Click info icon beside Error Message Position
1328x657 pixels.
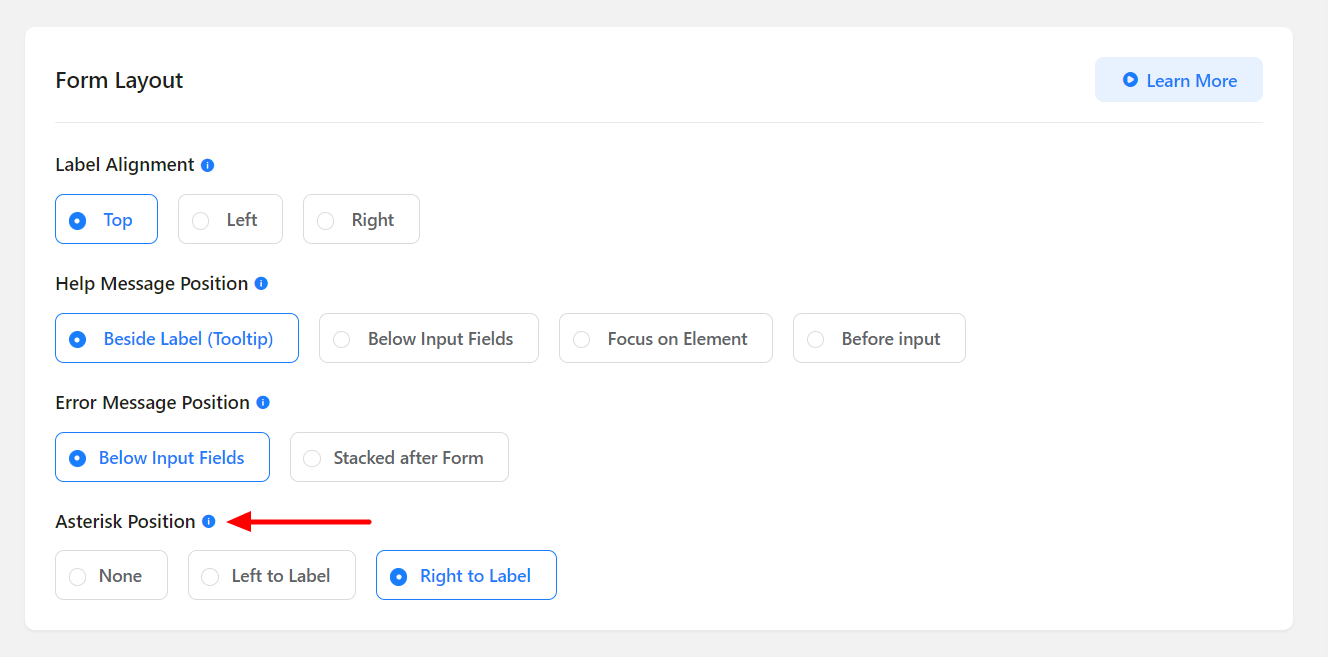(x=263, y=403)
